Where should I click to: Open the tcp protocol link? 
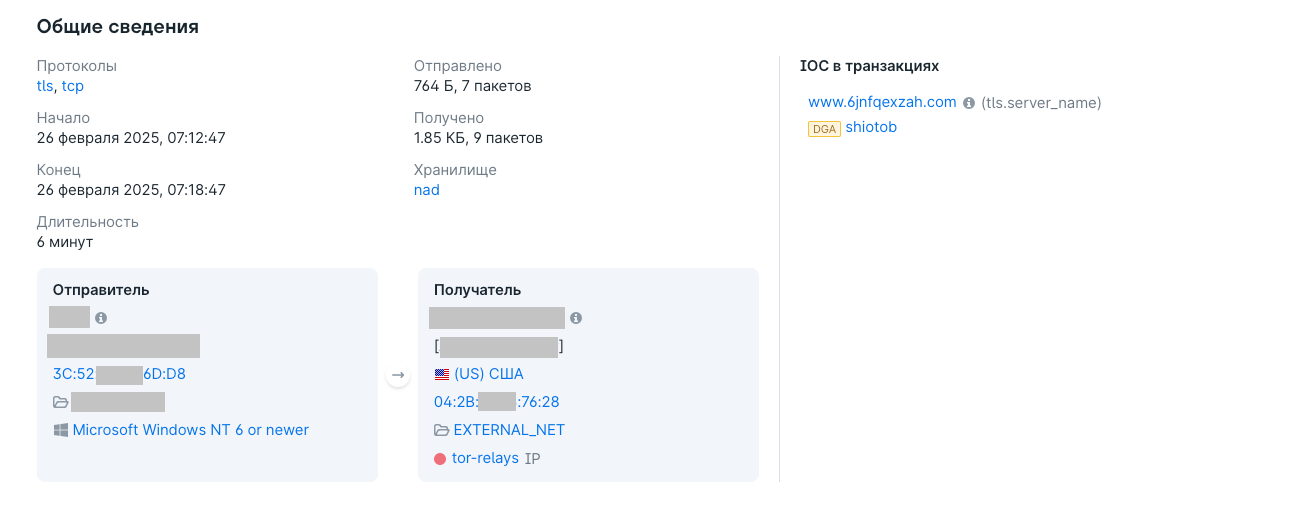click(x=73, y=86)
